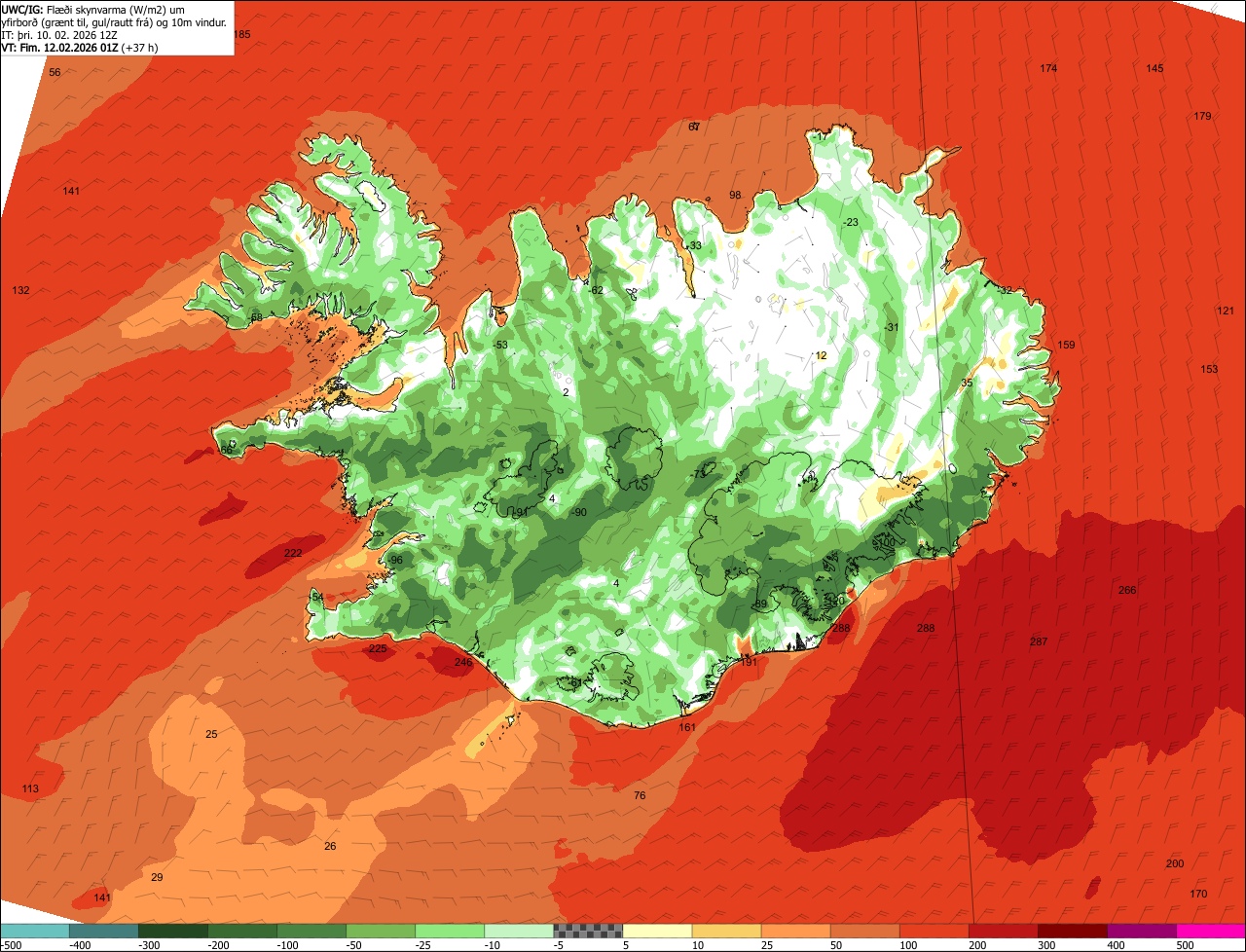Click the value -90 in the interior
Viewport: 1246px width, 952px height.
coord(579,513)
